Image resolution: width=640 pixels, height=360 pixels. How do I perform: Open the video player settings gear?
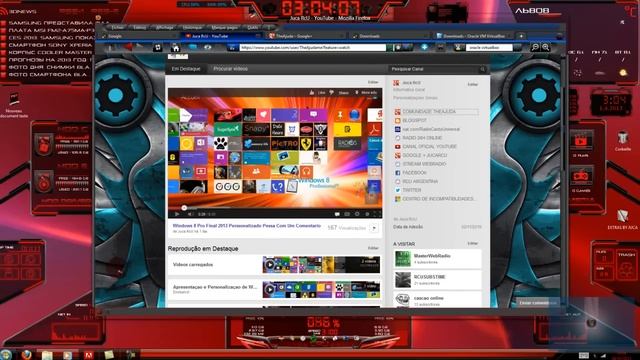357,214
